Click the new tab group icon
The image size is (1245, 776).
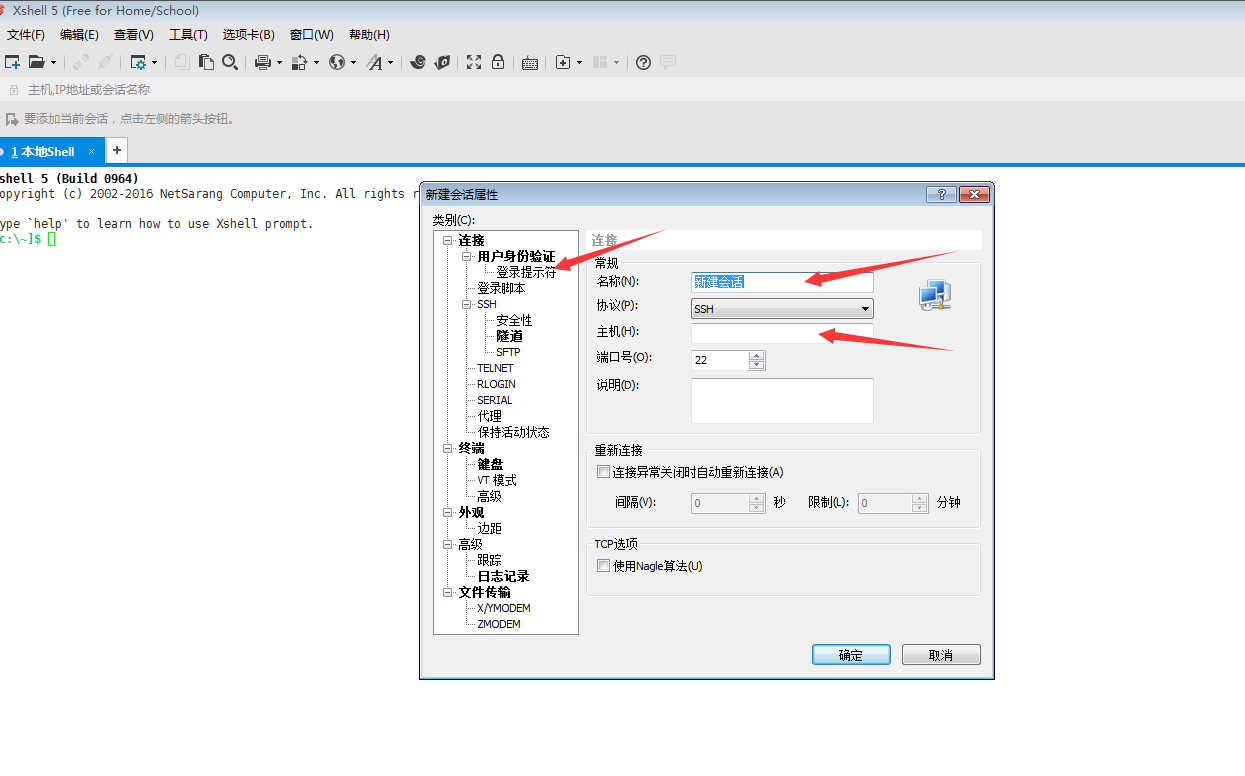click(x=563, y=62)
